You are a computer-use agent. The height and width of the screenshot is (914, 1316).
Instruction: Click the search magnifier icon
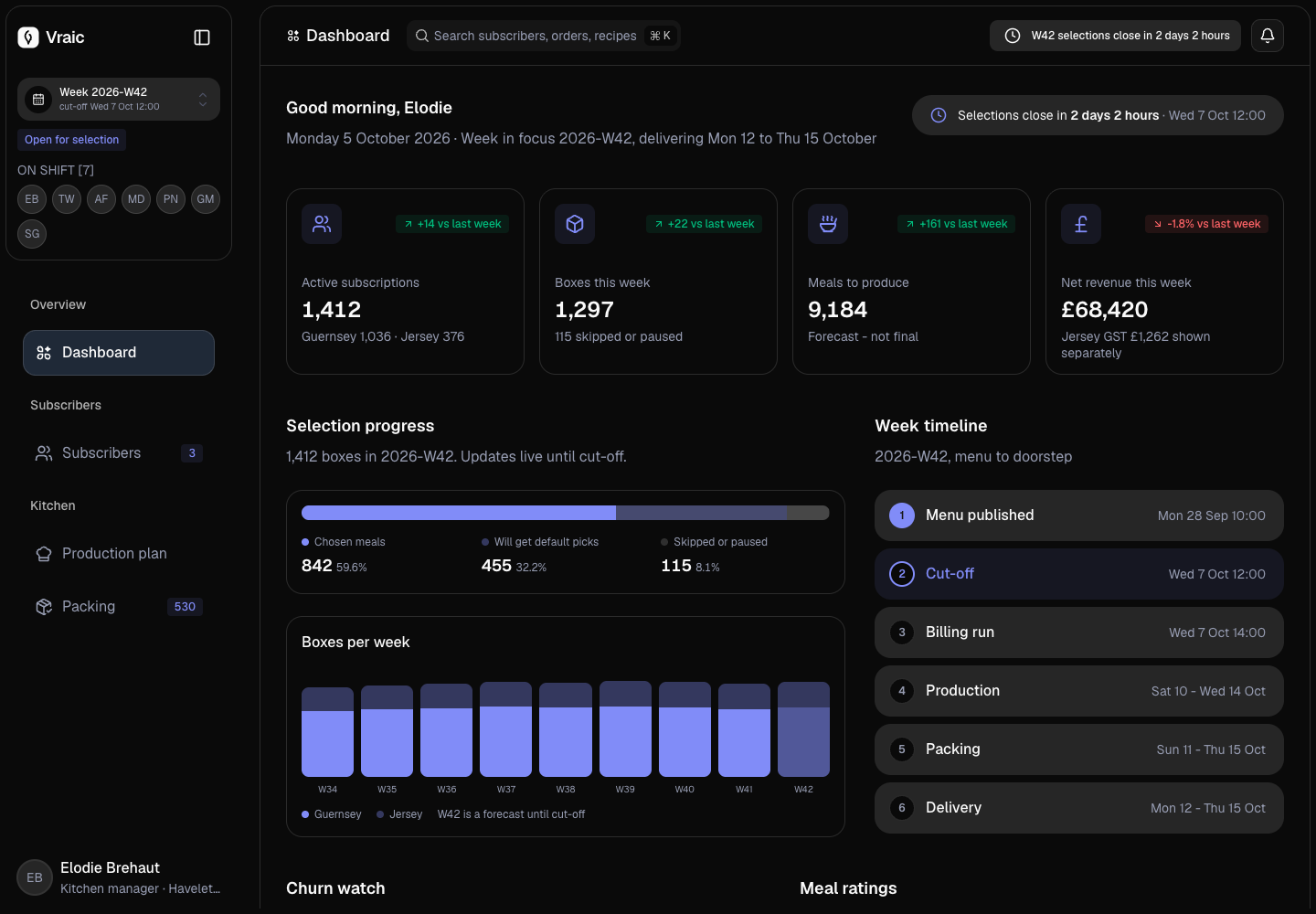(422, 36)
